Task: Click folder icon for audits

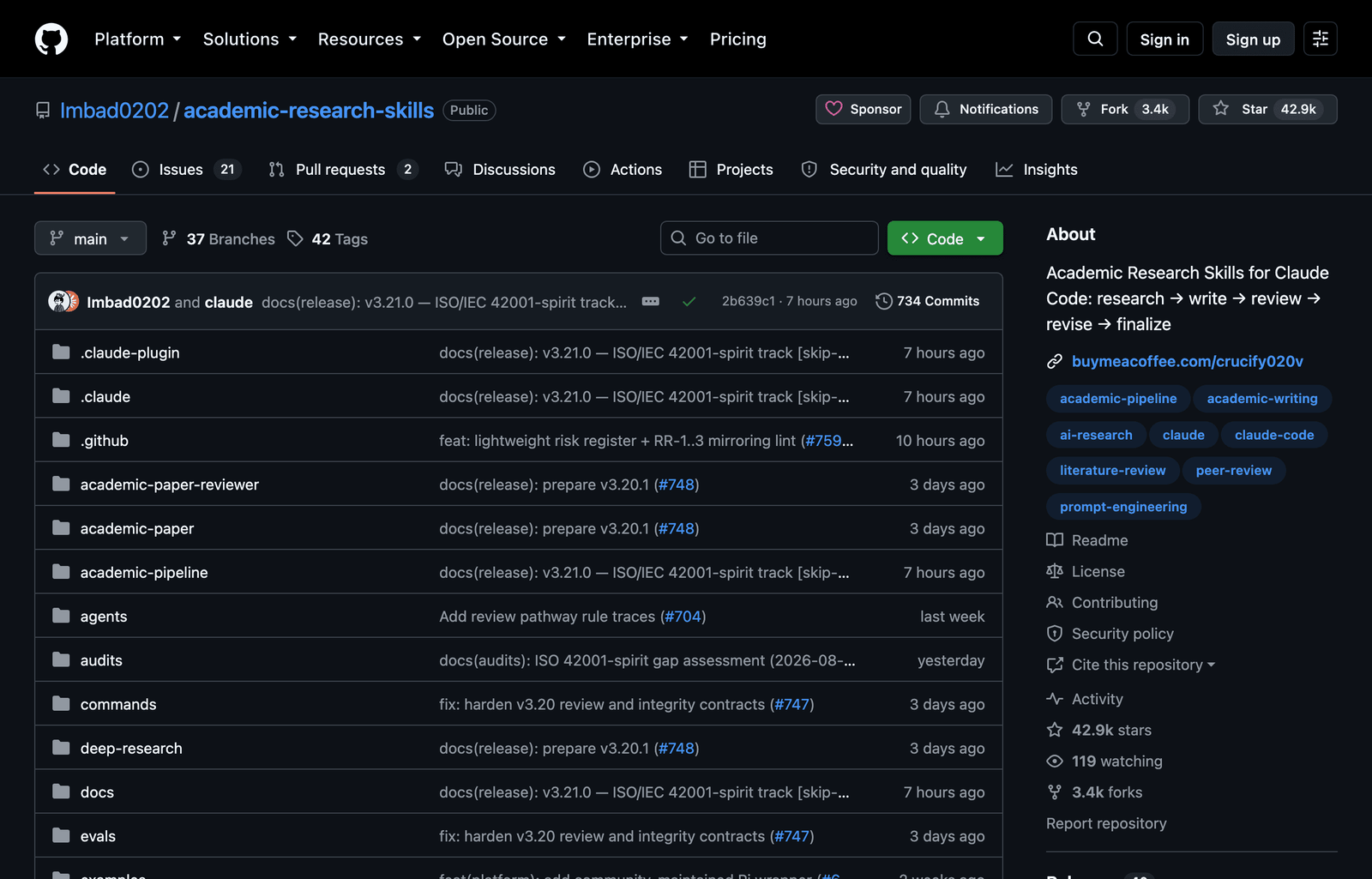Action: (61, 659)
